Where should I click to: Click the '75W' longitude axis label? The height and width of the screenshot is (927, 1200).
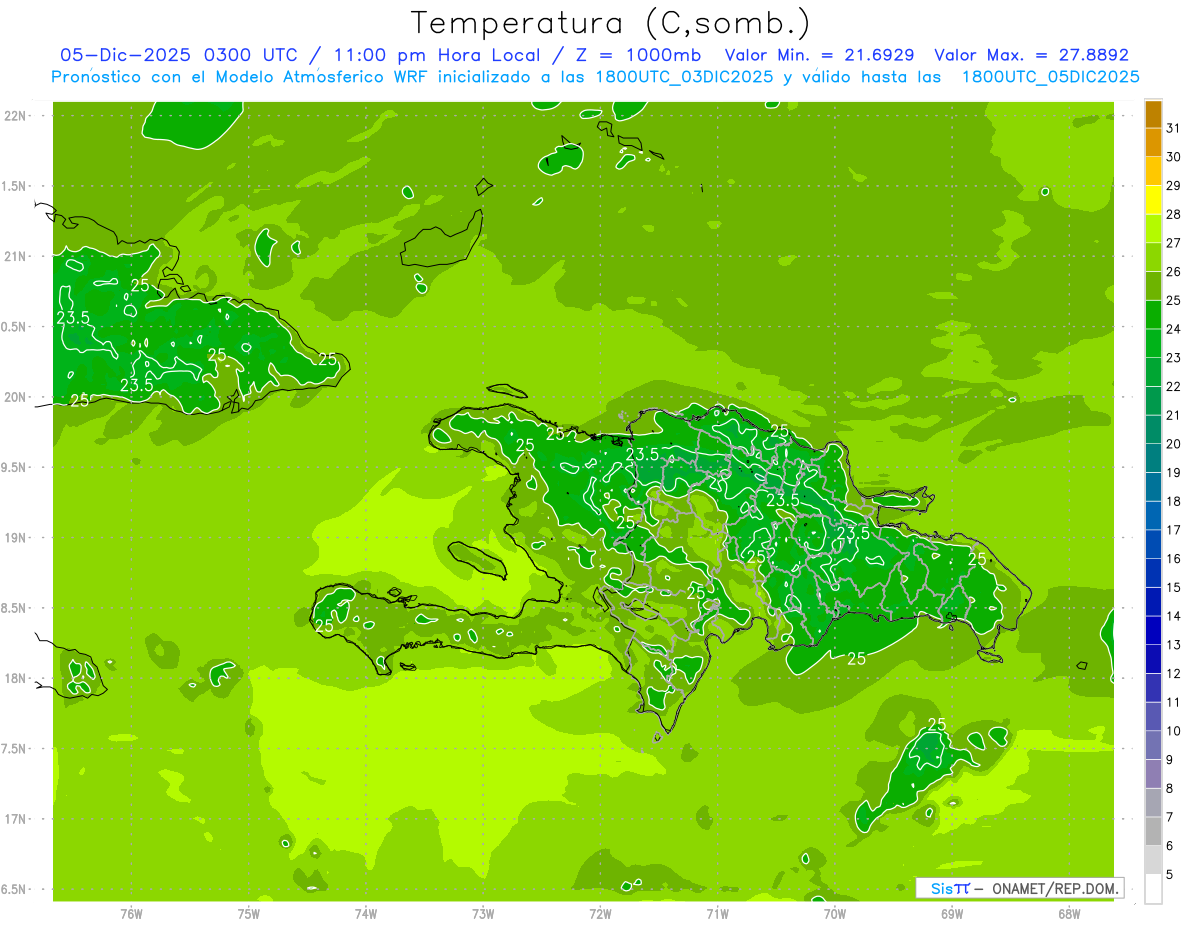pos(249,913)
